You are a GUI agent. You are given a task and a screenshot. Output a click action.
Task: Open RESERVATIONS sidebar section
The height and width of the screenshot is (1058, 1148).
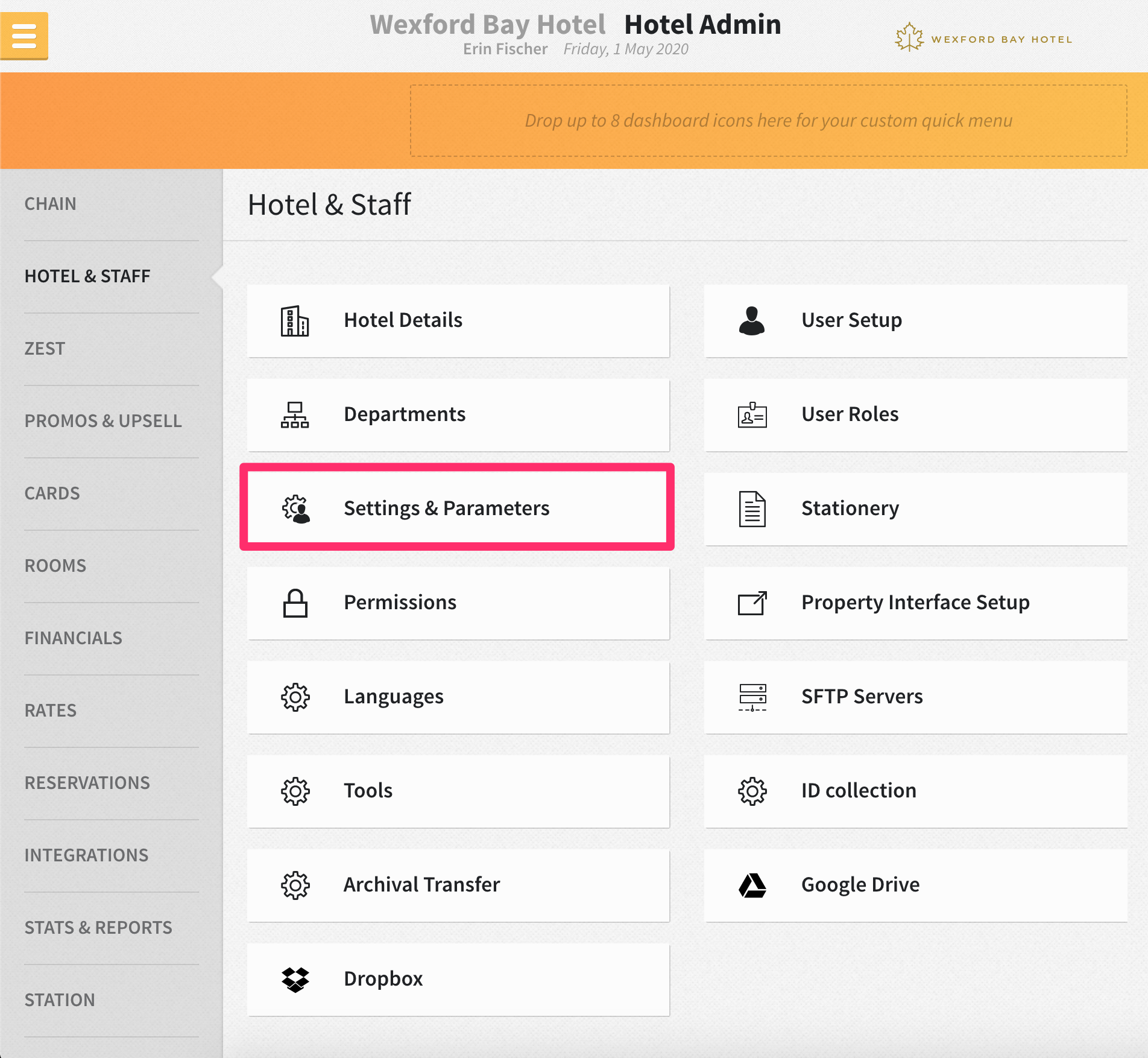(x=87, y=783)
